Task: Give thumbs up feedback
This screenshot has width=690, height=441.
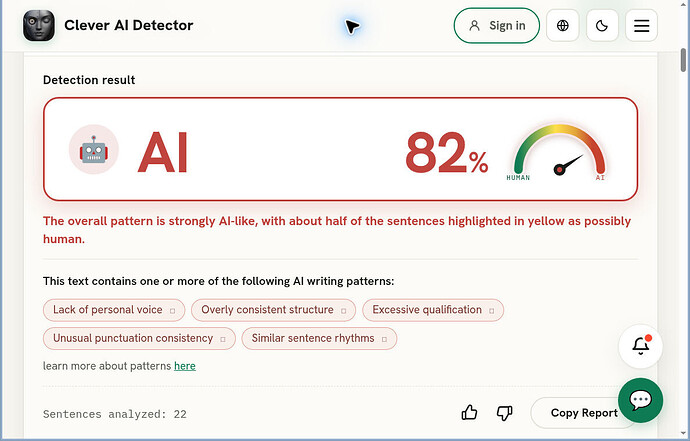Action: pyautogui.click(x=469, y=413)
